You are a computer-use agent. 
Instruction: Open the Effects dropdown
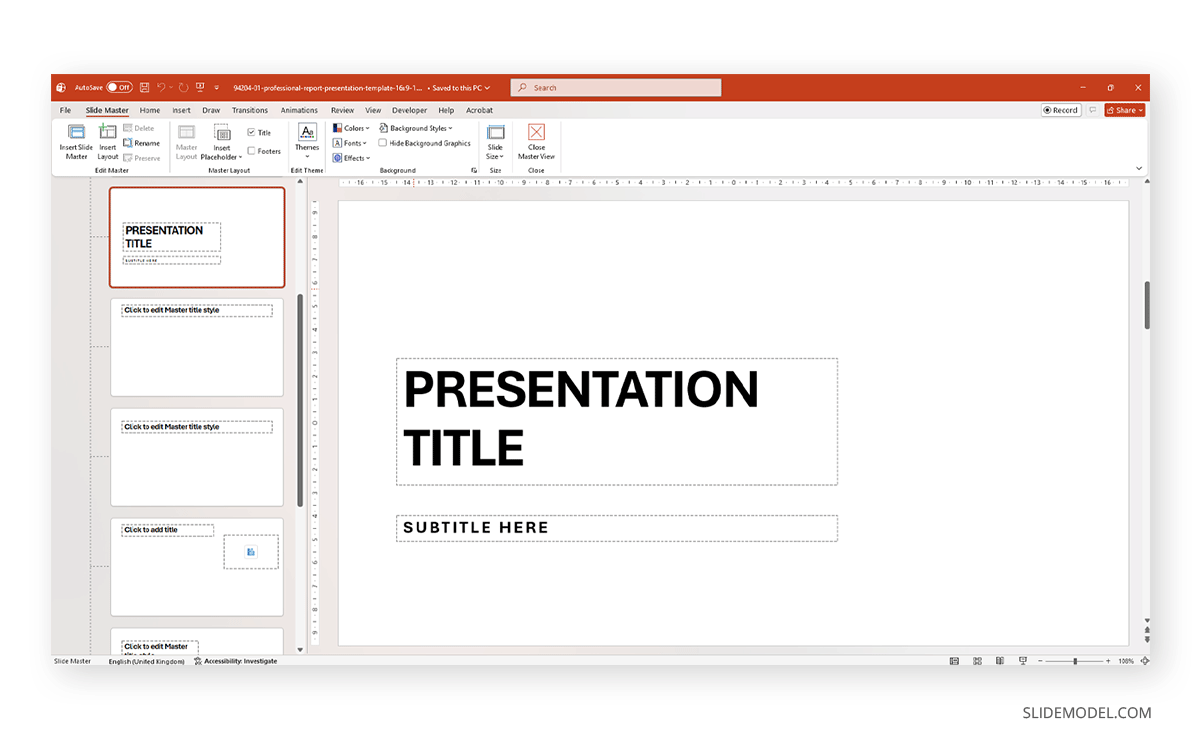click(x=351, y=158)
